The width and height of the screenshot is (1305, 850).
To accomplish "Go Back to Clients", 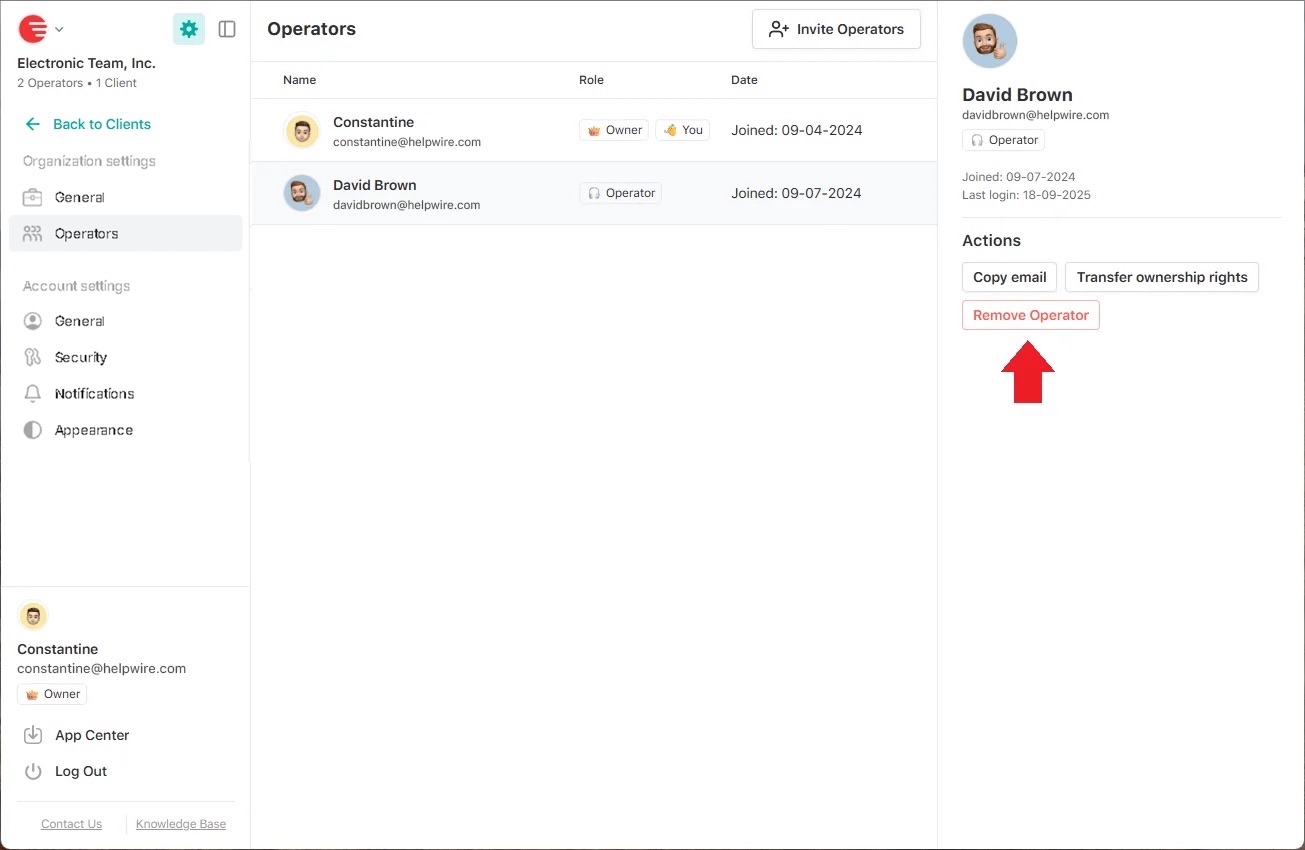I will pyautogui.click(x=87, y=124).
